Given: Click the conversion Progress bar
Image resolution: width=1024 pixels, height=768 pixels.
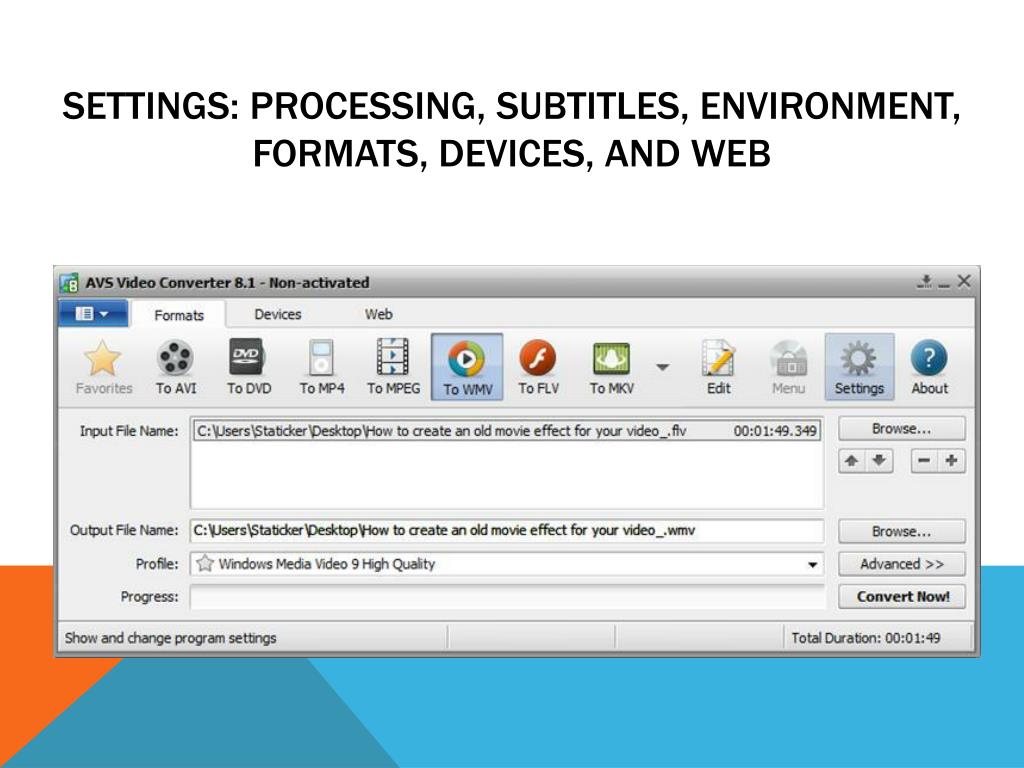Looking at the screenshot, I should point(507,597).
